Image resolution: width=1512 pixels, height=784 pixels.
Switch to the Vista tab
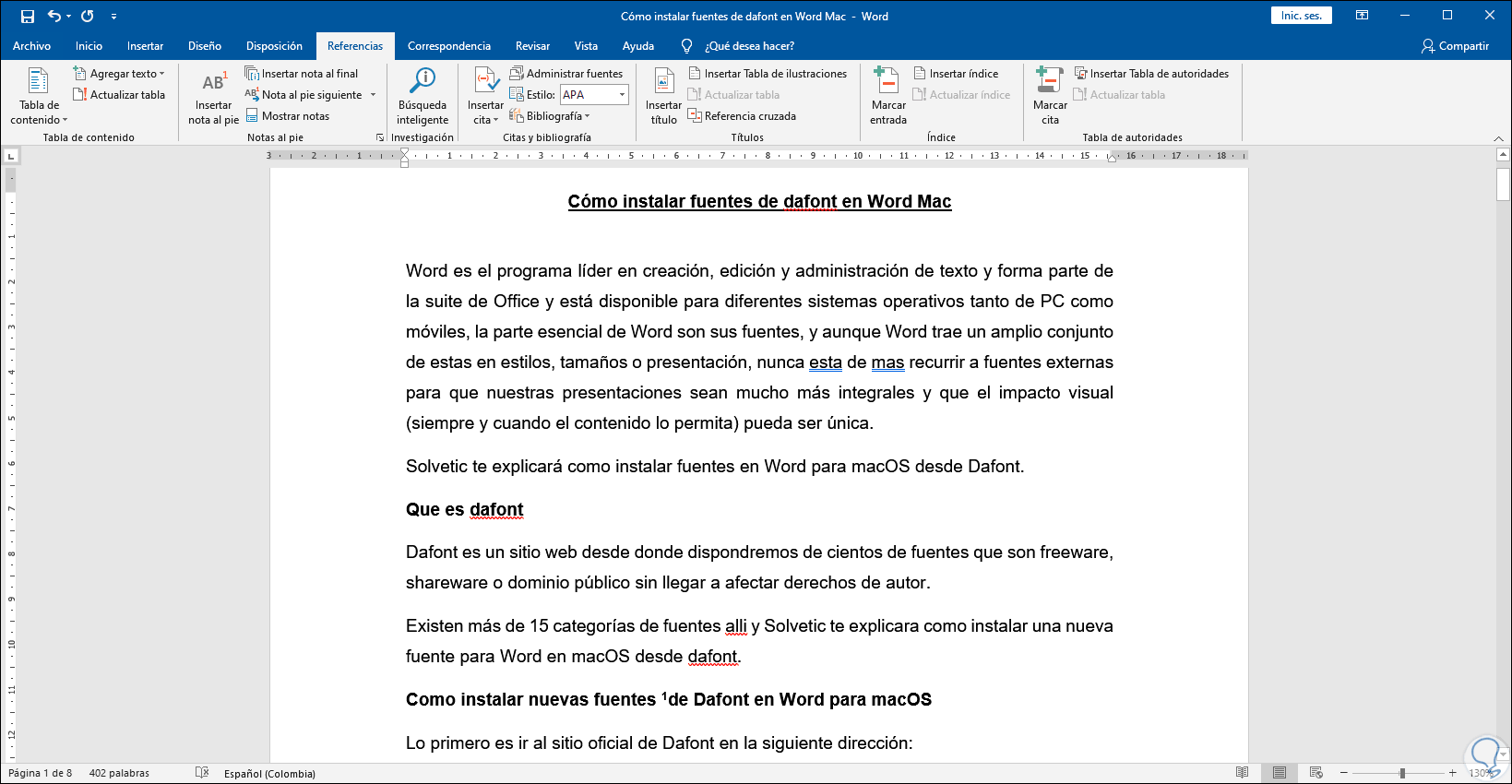(586, 46)
